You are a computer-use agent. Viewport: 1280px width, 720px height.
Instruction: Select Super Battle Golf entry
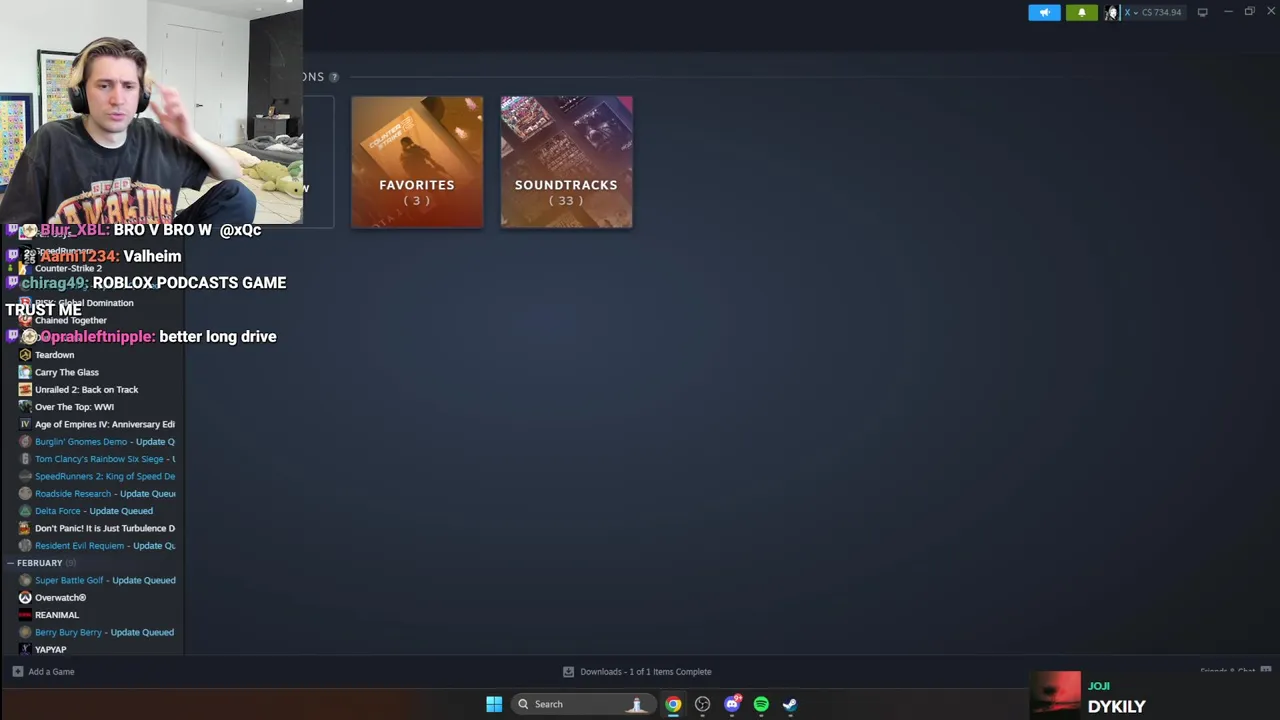coord(105,580)
